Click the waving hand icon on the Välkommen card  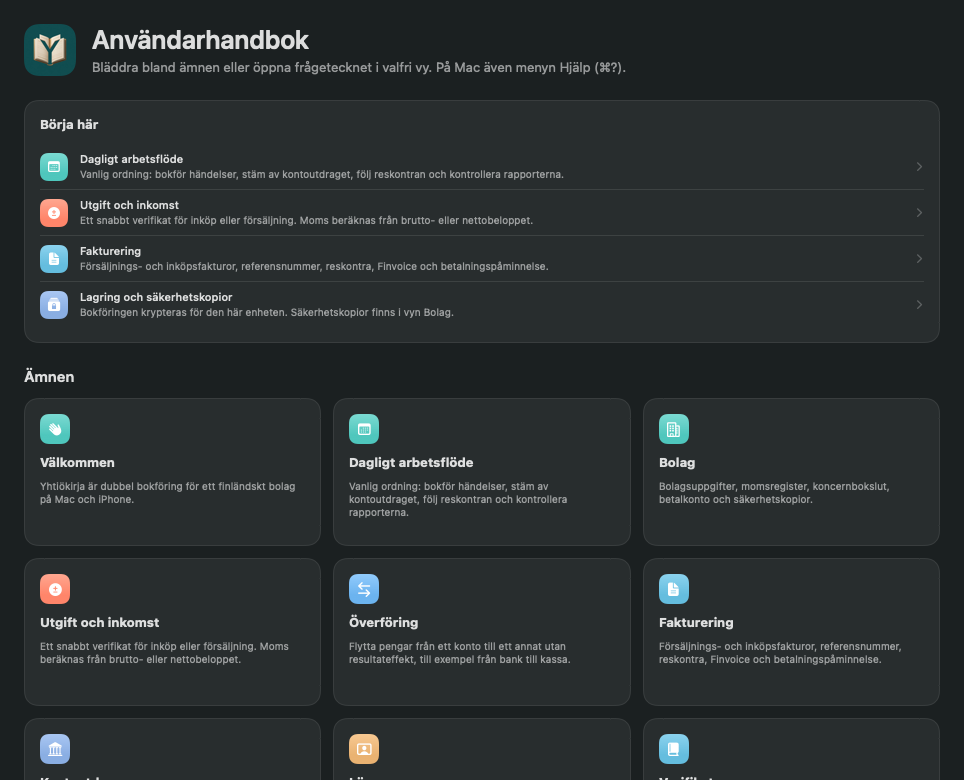tap(55, 429)
